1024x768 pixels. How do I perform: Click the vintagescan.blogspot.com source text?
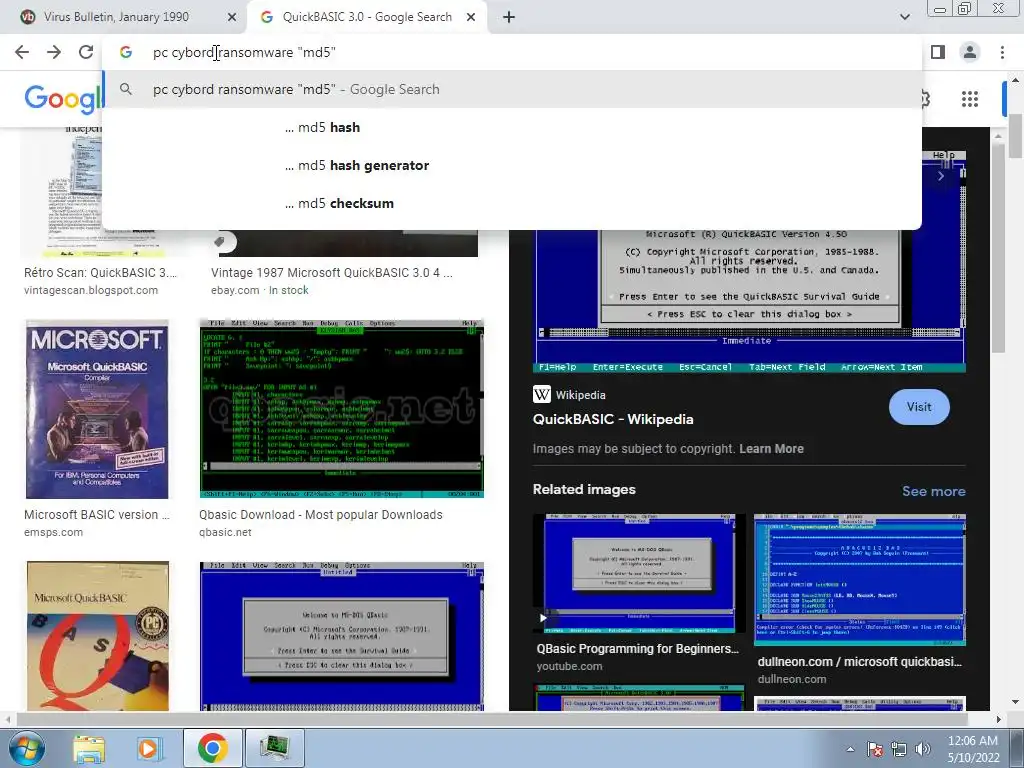point(91,290)
